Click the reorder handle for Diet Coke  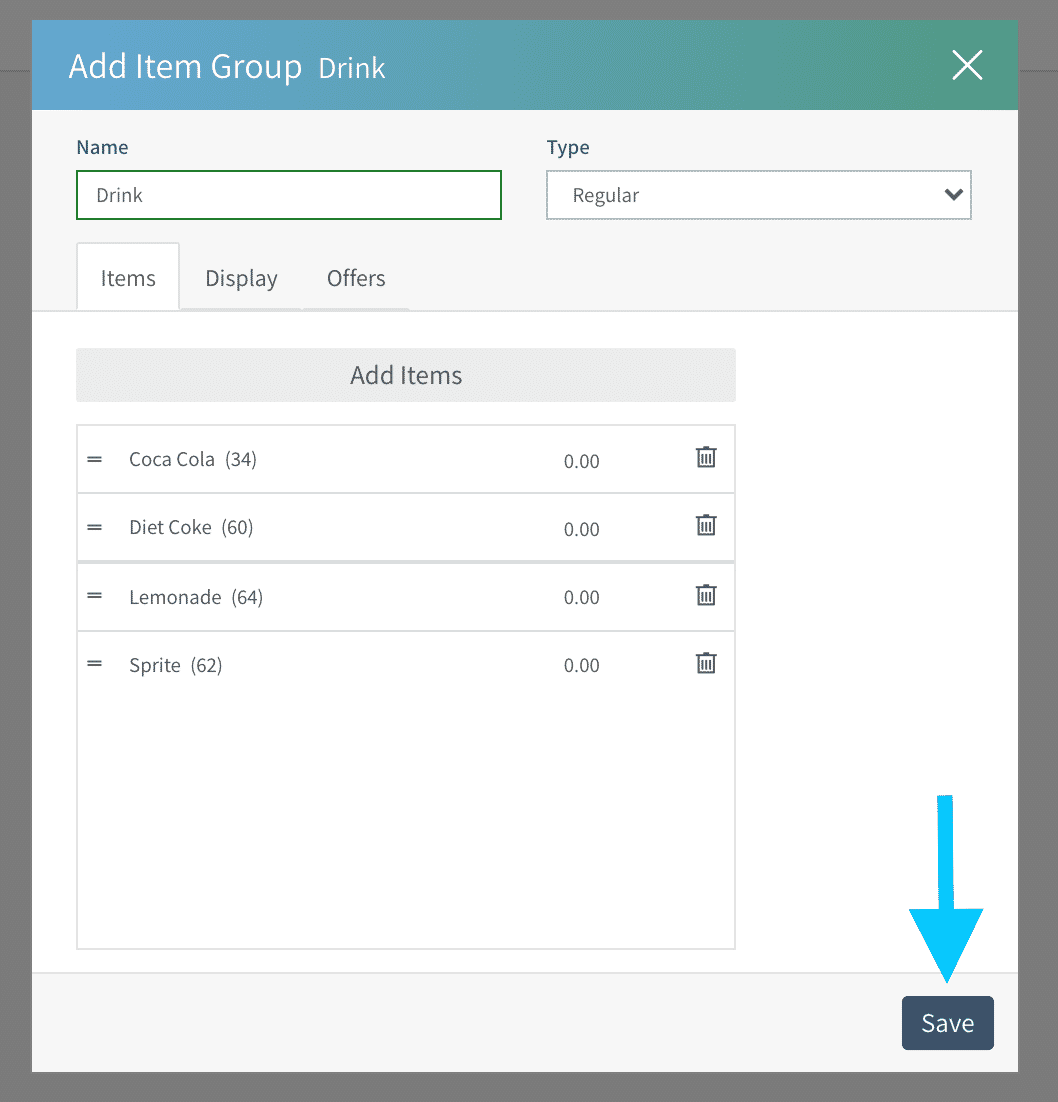pos(95,527)
